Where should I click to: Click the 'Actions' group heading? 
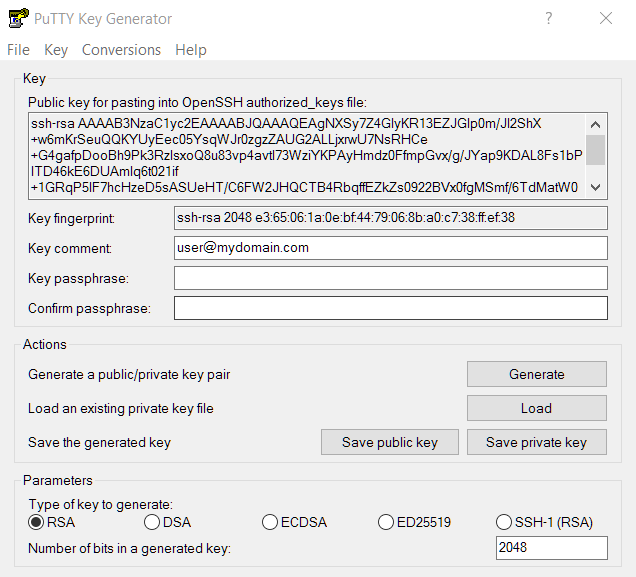(45, 344)
